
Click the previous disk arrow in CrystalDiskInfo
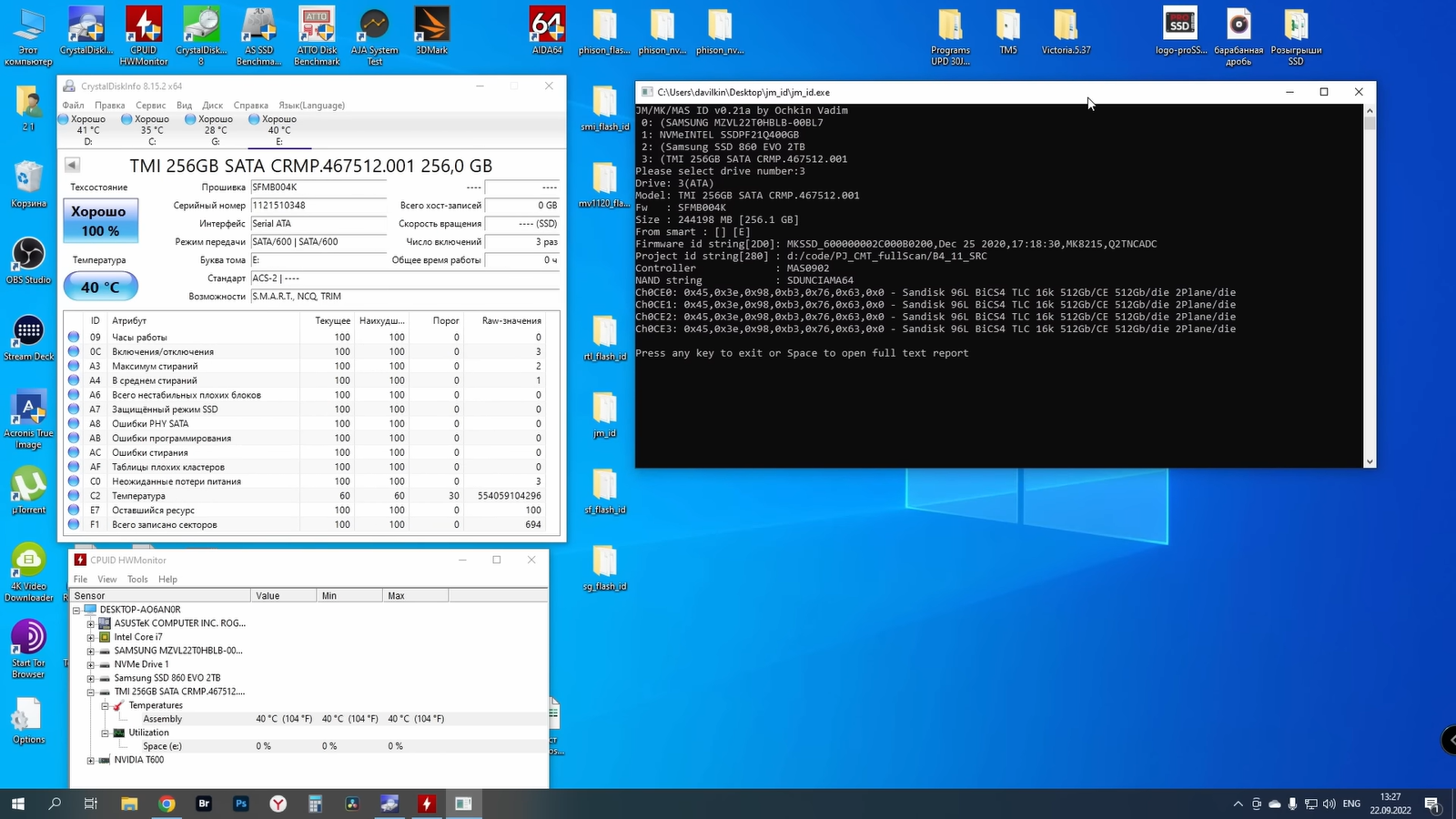(x=72, y=165)
